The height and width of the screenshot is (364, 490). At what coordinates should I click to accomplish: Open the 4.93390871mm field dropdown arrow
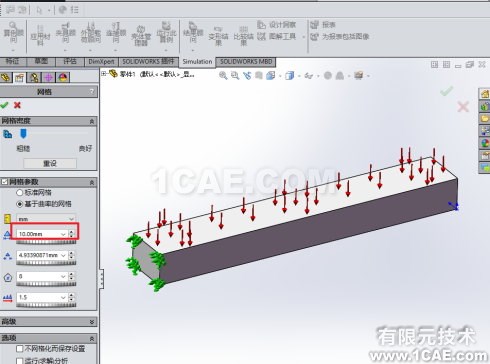[63, 256]
